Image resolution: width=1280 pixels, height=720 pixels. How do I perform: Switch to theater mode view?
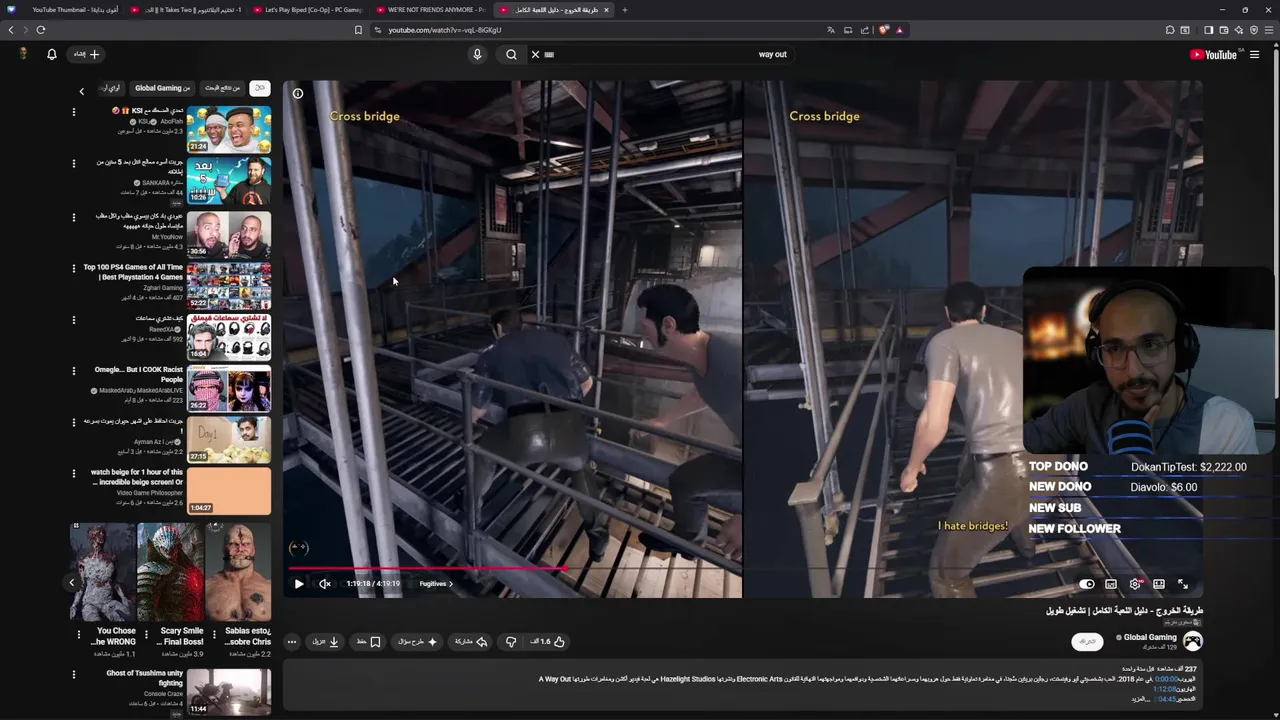coord(1159,584)
